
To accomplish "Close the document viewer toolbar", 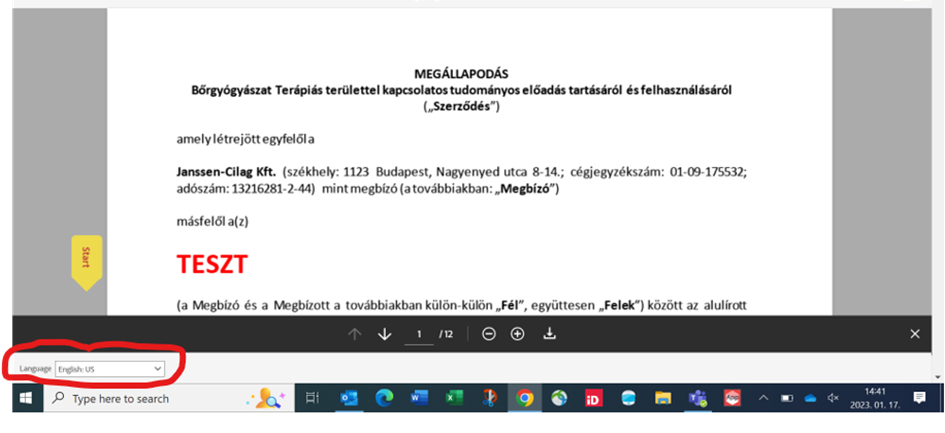I will click(915, 334).
